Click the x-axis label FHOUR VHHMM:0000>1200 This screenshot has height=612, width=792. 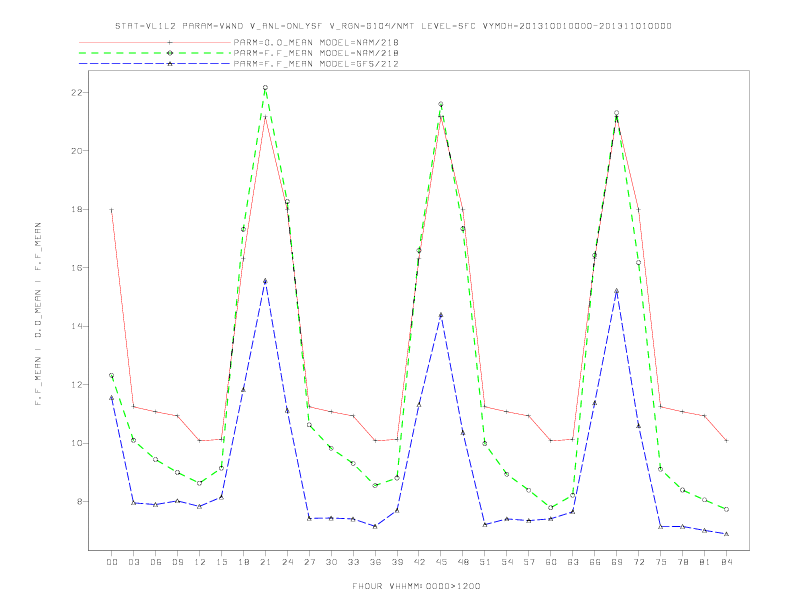pos(416,586)
